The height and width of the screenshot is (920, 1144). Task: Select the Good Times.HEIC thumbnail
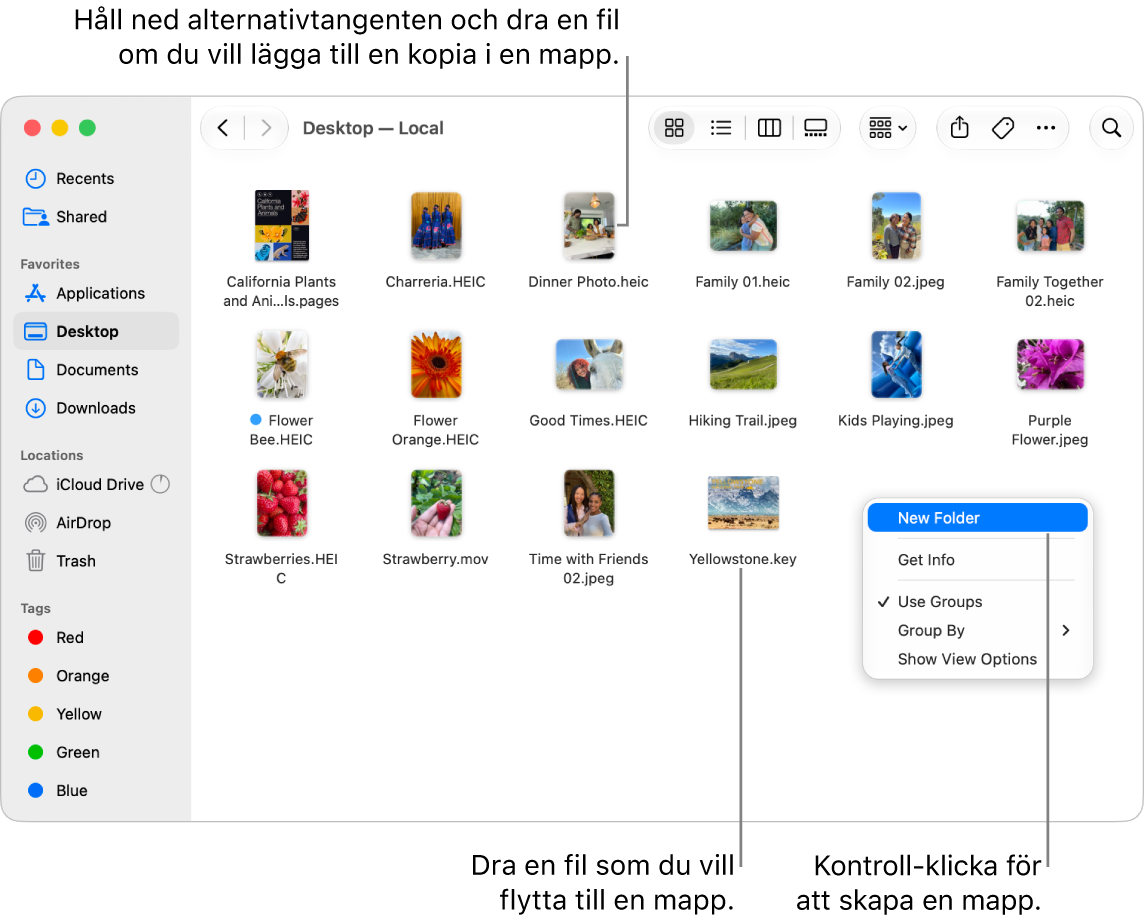click(589, 364)
